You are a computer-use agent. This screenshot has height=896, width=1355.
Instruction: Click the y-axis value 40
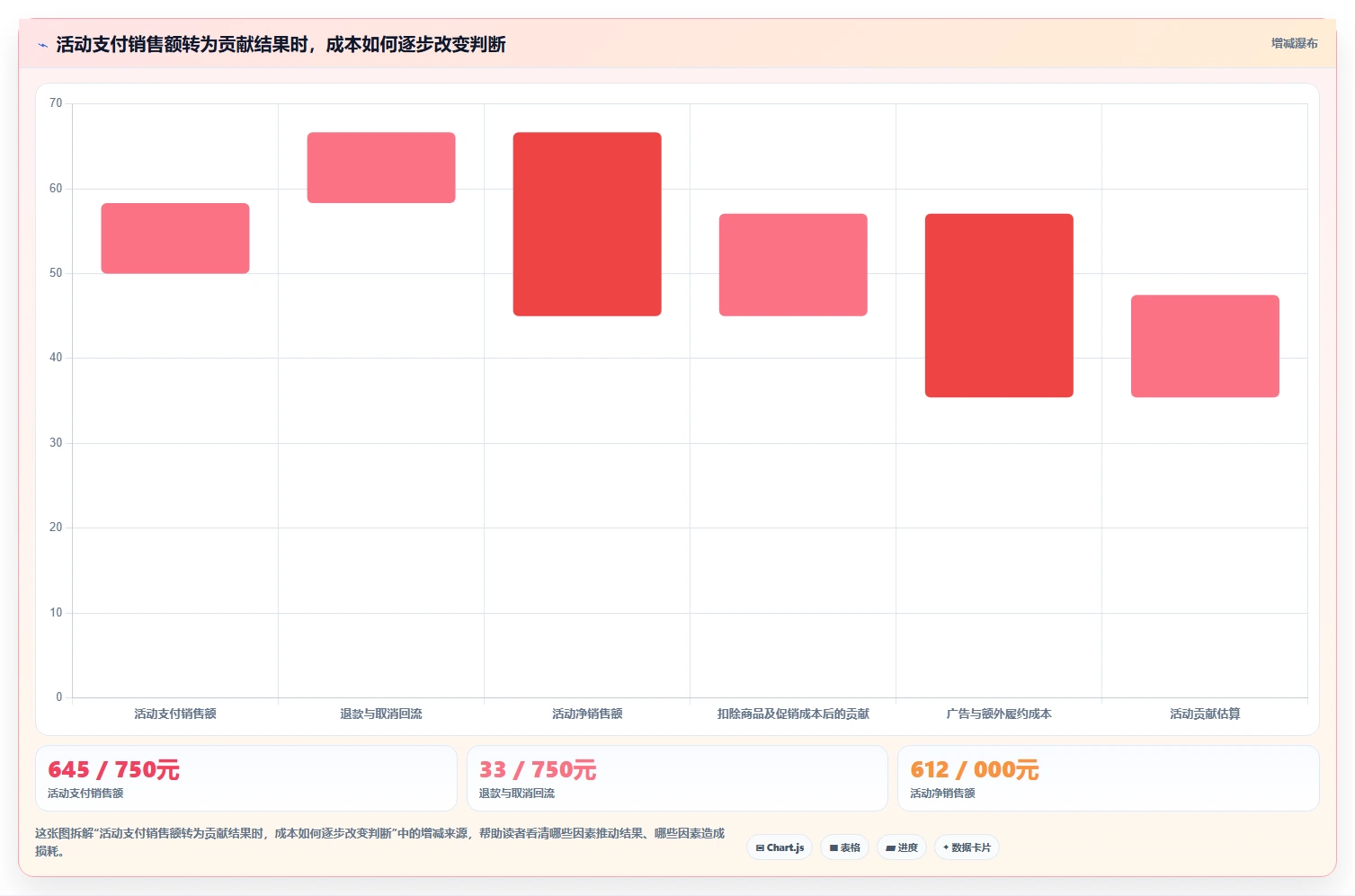[56, 358]
